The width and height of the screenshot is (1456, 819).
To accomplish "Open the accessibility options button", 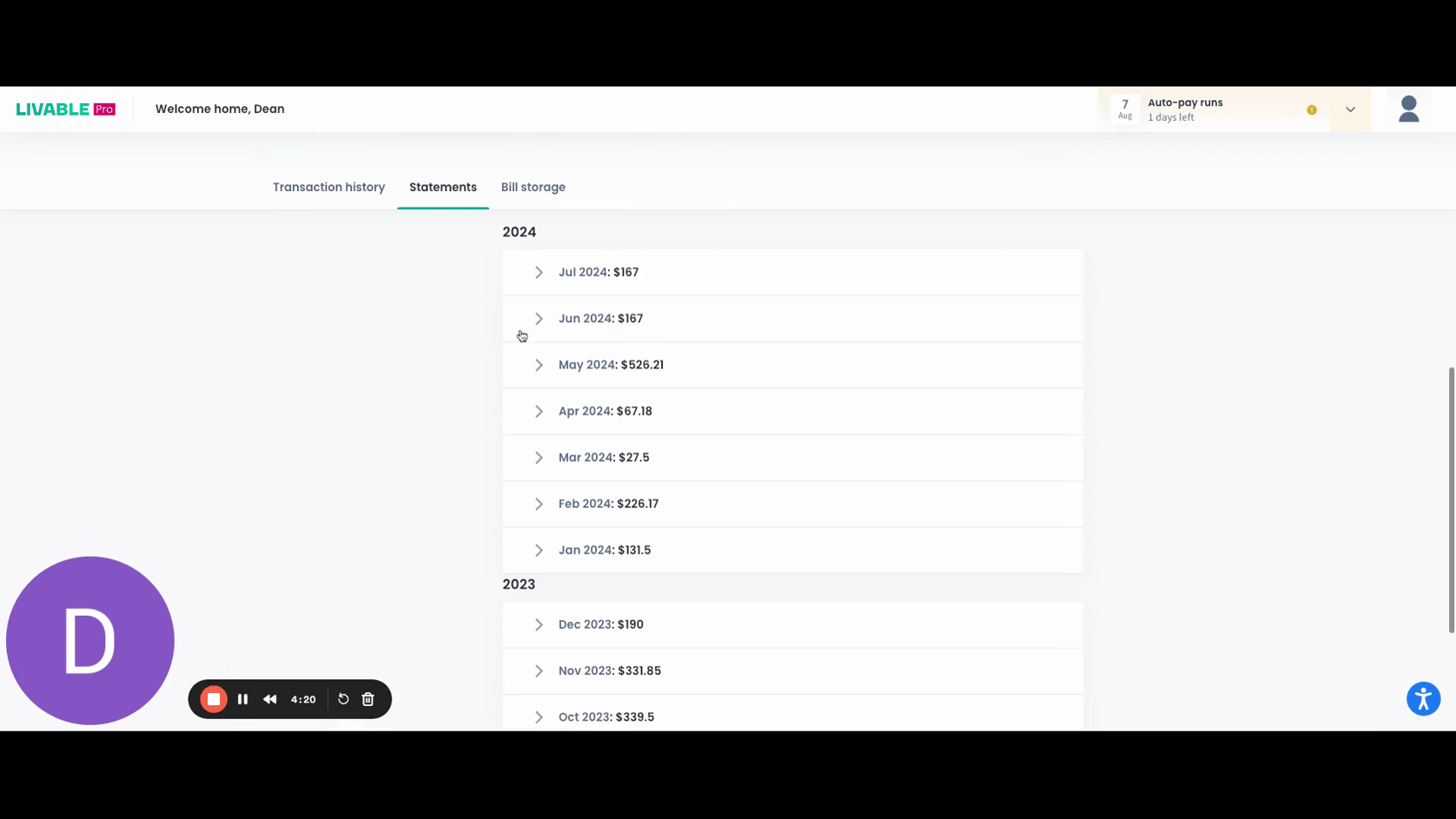I will click(x=1422, y=698).
